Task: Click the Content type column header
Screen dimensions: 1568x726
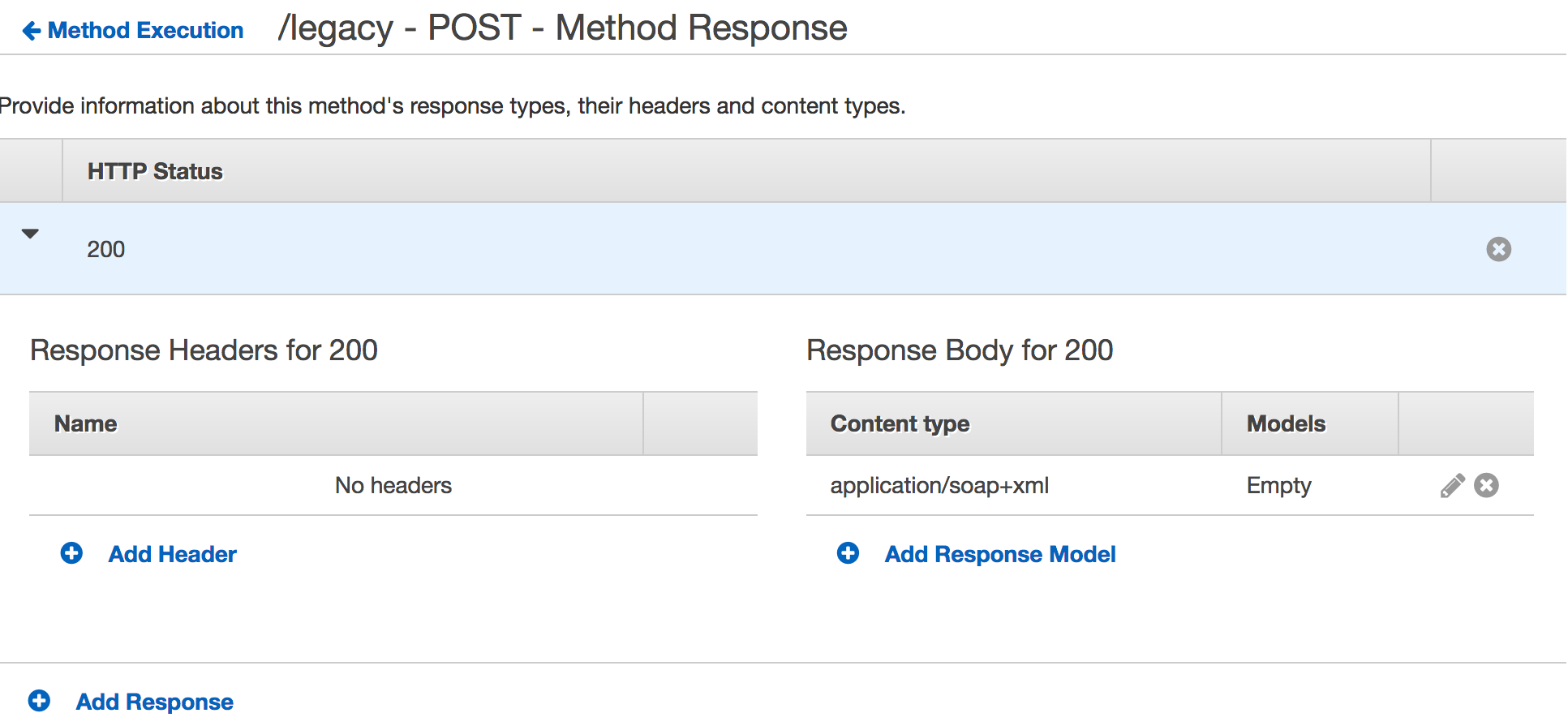Action: (900, 423)
